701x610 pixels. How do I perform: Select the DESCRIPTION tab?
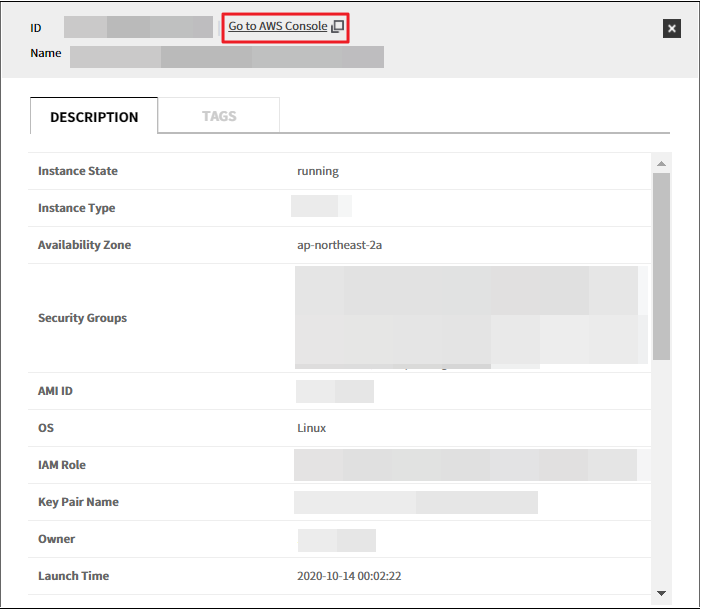click(x=94, y=116)
